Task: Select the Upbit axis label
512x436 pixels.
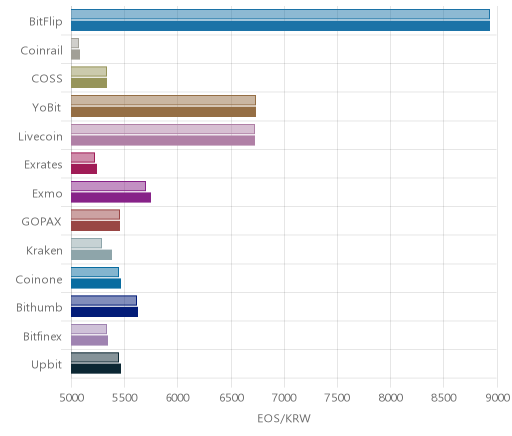Action: tap(46, 365)
